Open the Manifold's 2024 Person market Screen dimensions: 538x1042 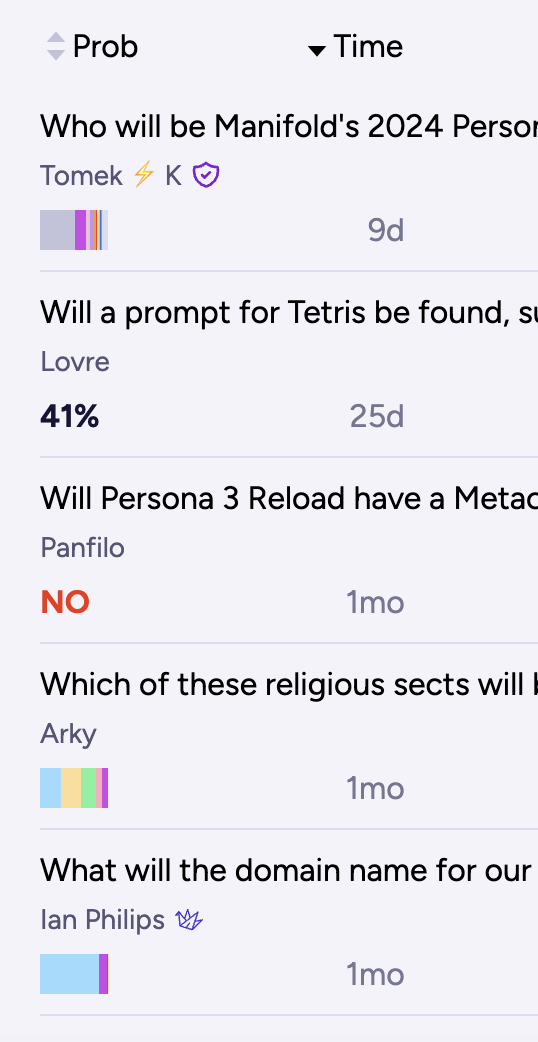click(289, 126)
